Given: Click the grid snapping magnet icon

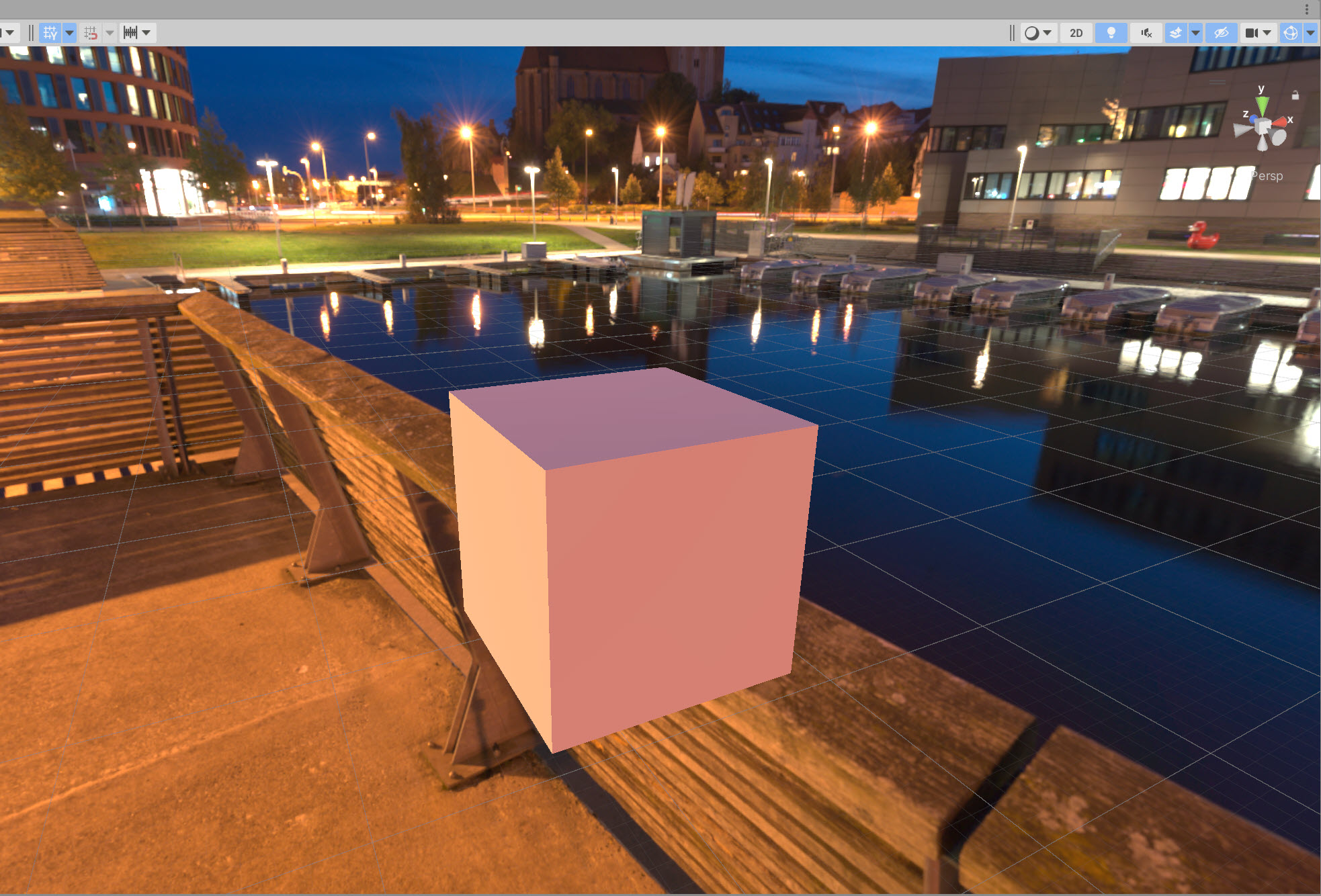Looking at the screenshot, I should pyautogui.click(x=91, y=33).
